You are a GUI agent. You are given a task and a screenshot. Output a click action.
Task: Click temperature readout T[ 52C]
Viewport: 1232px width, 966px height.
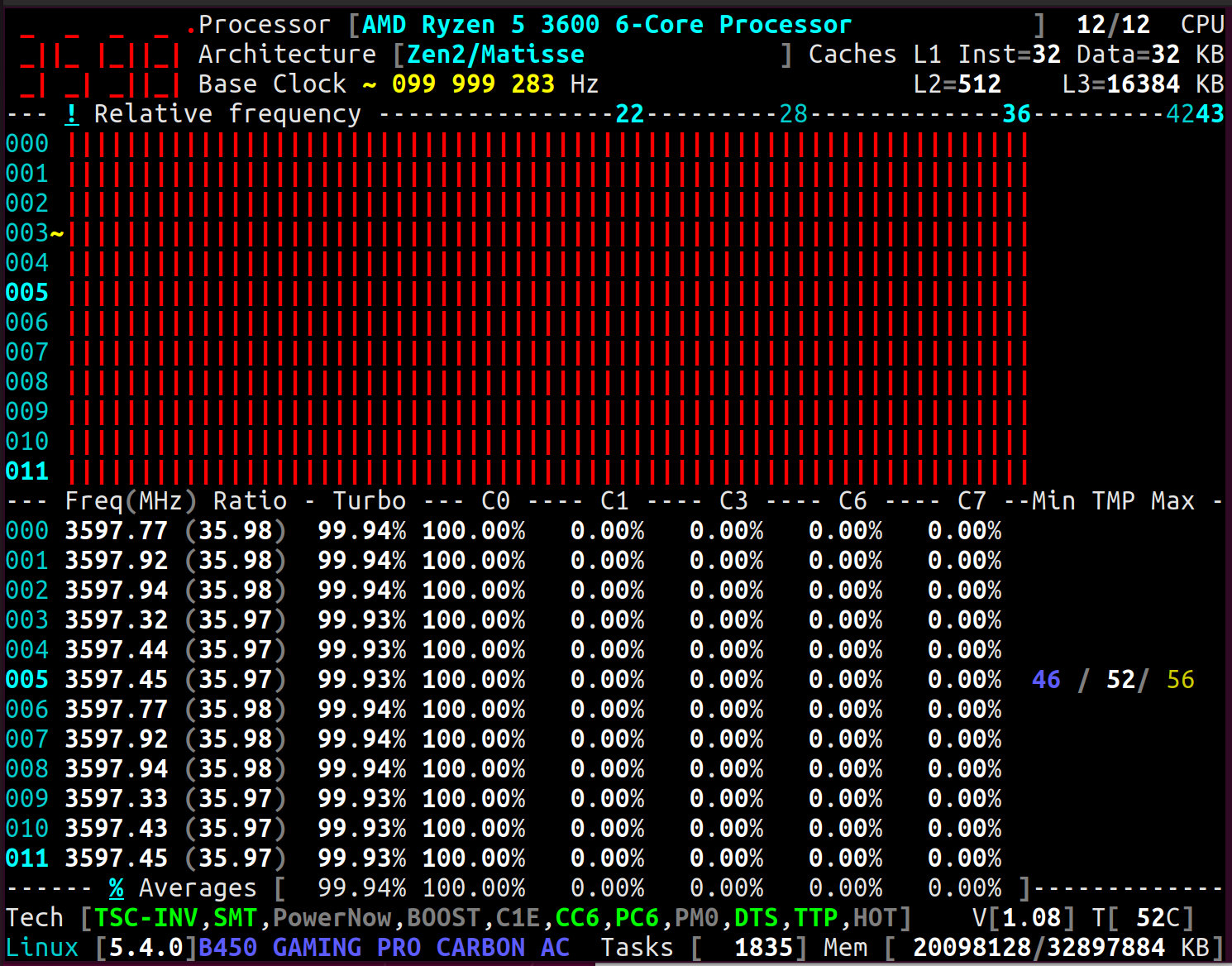(x=1143, y=918)
